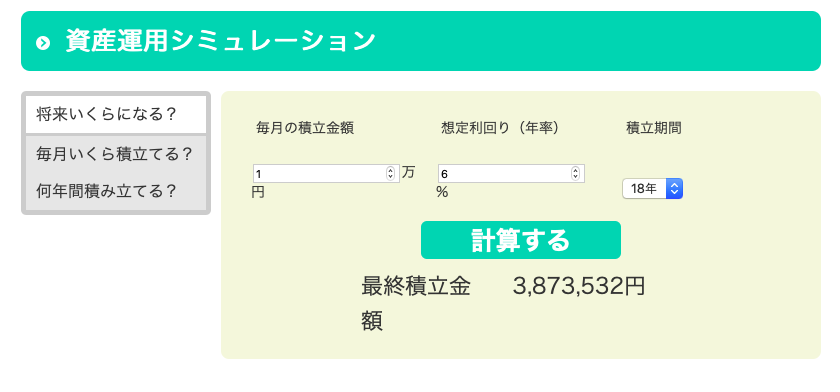
Task: Decrease monthly amount with stepper down arrow
Action: (391, 177)
